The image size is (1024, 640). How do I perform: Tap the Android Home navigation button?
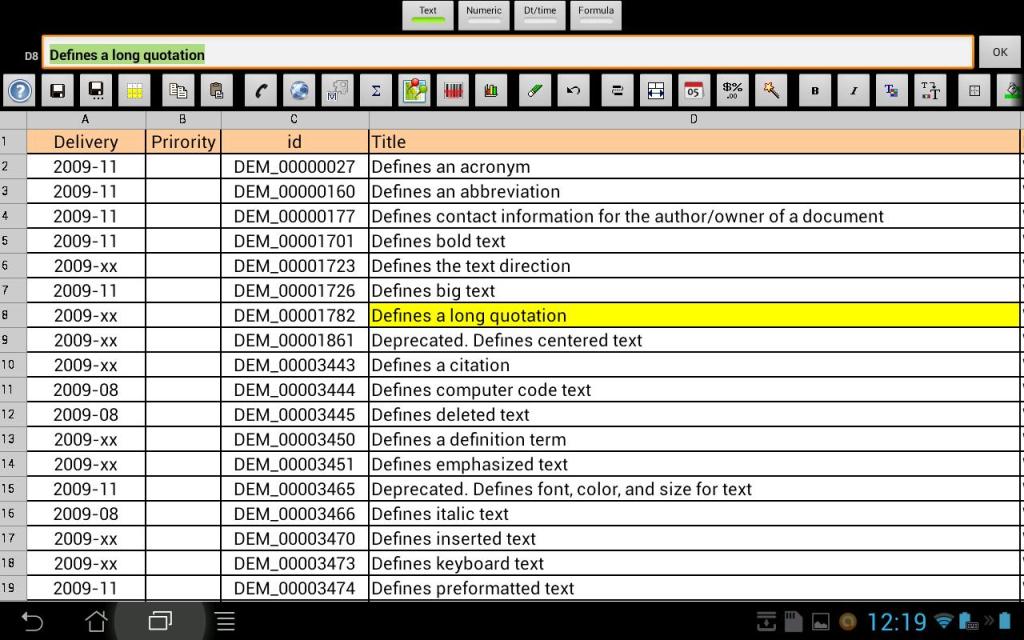[97, 621]
